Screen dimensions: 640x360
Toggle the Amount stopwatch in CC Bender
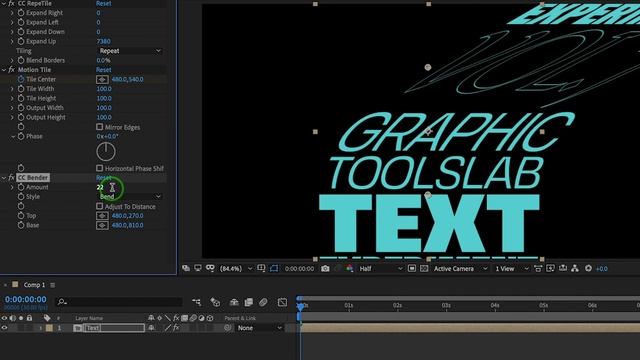point(21,187)
